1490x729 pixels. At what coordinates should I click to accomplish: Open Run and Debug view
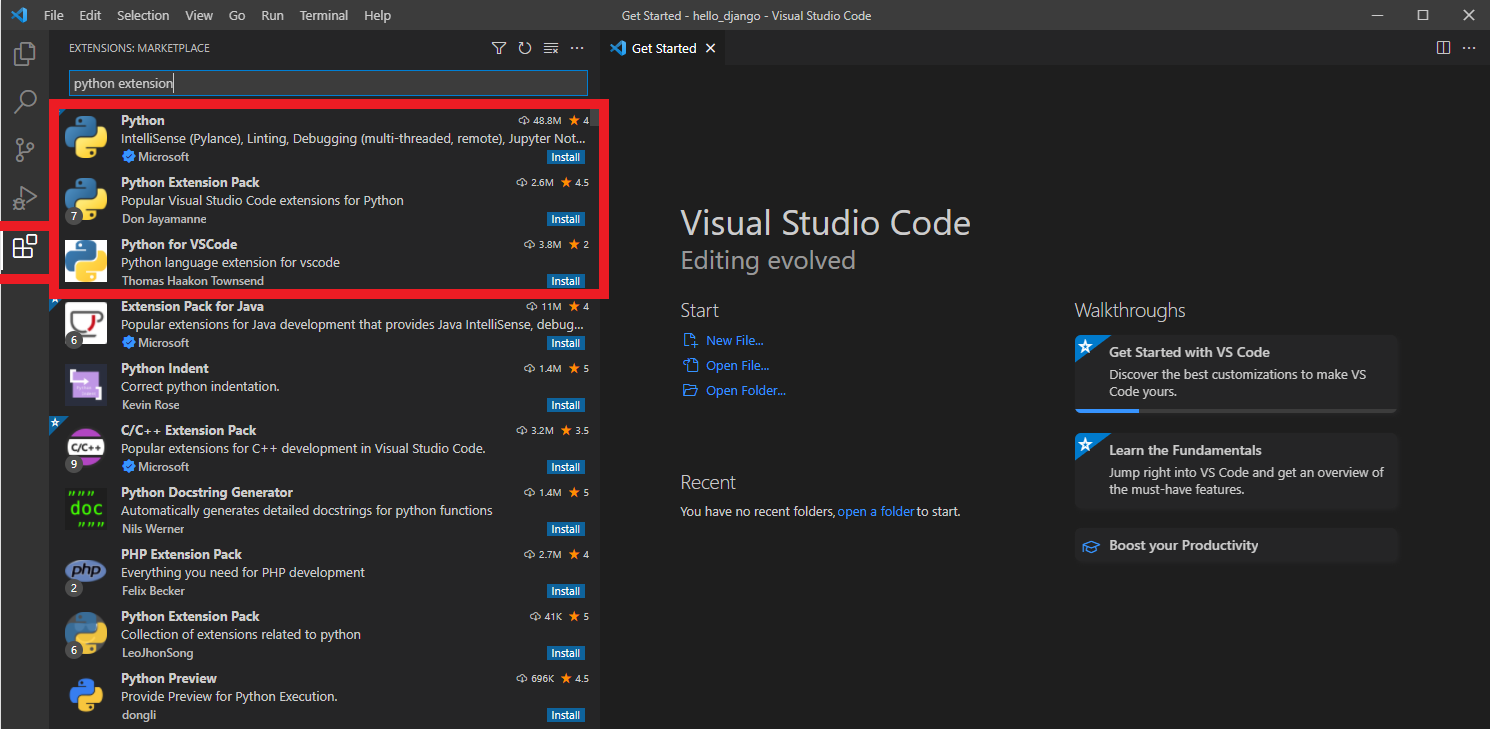(24, 198)
